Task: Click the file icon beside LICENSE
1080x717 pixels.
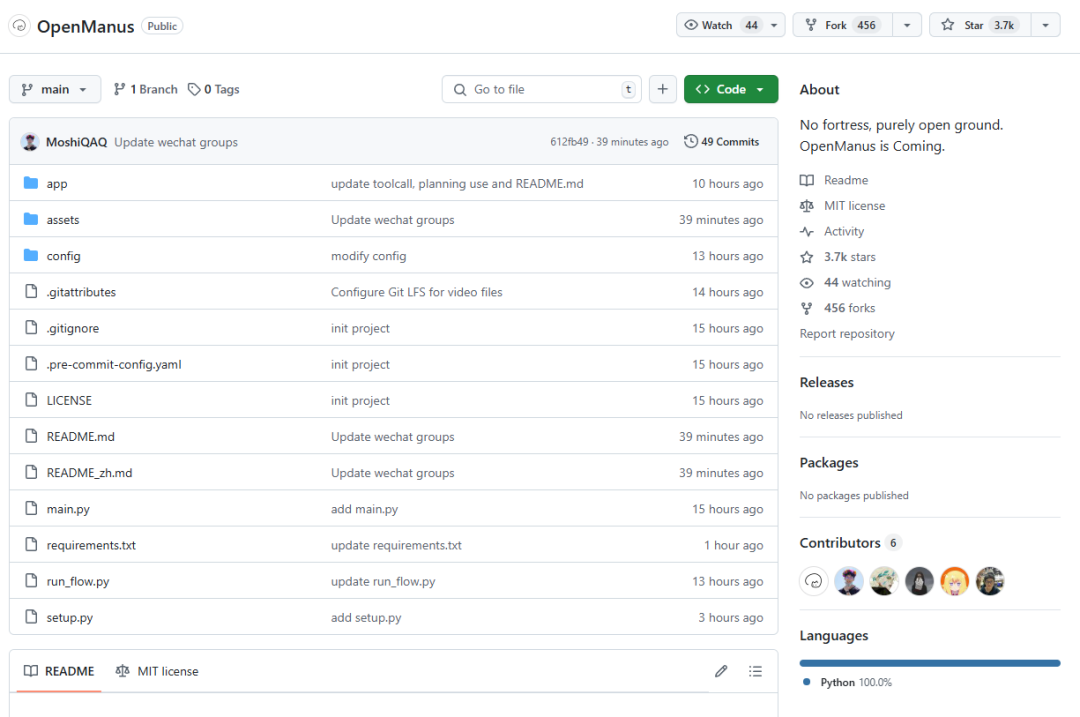Action: pyautogui.click(x=31, y=399)
